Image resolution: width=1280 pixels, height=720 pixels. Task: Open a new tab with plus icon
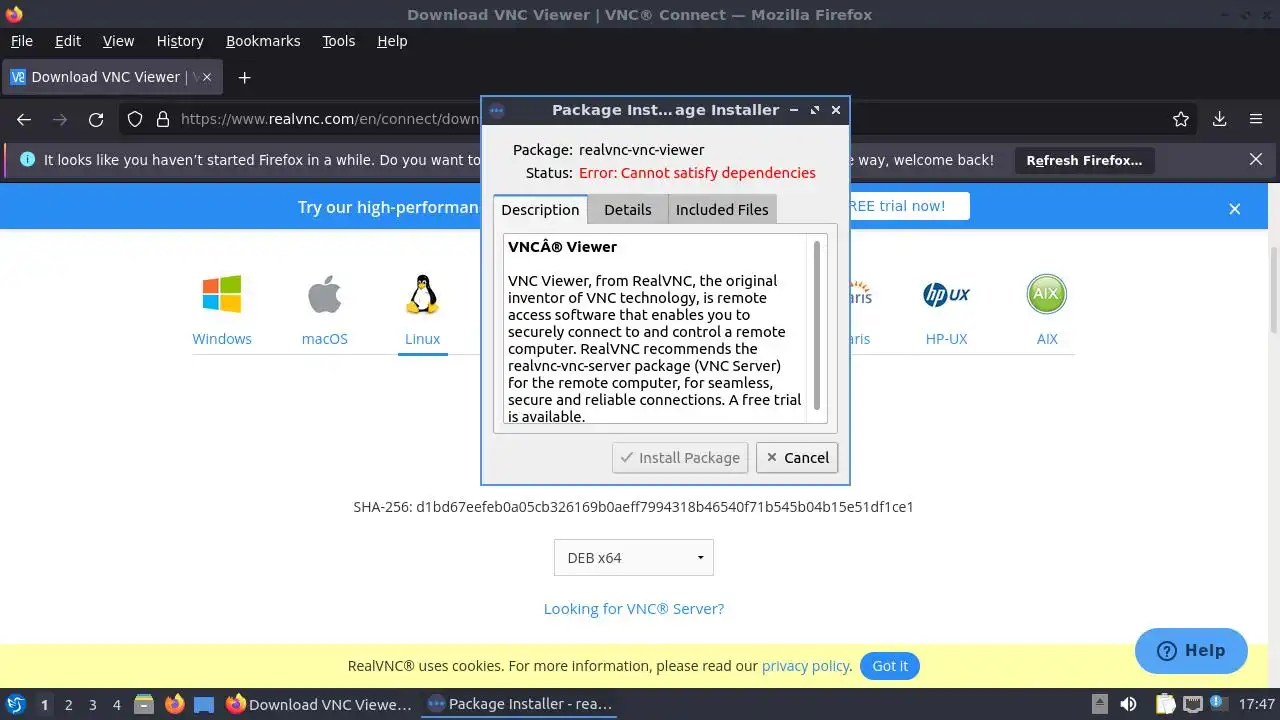(244, 77)
